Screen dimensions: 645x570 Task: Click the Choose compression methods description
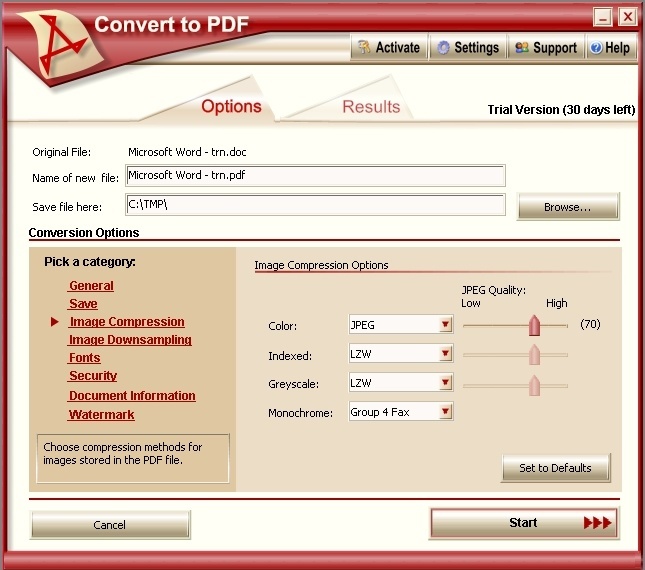123,454
